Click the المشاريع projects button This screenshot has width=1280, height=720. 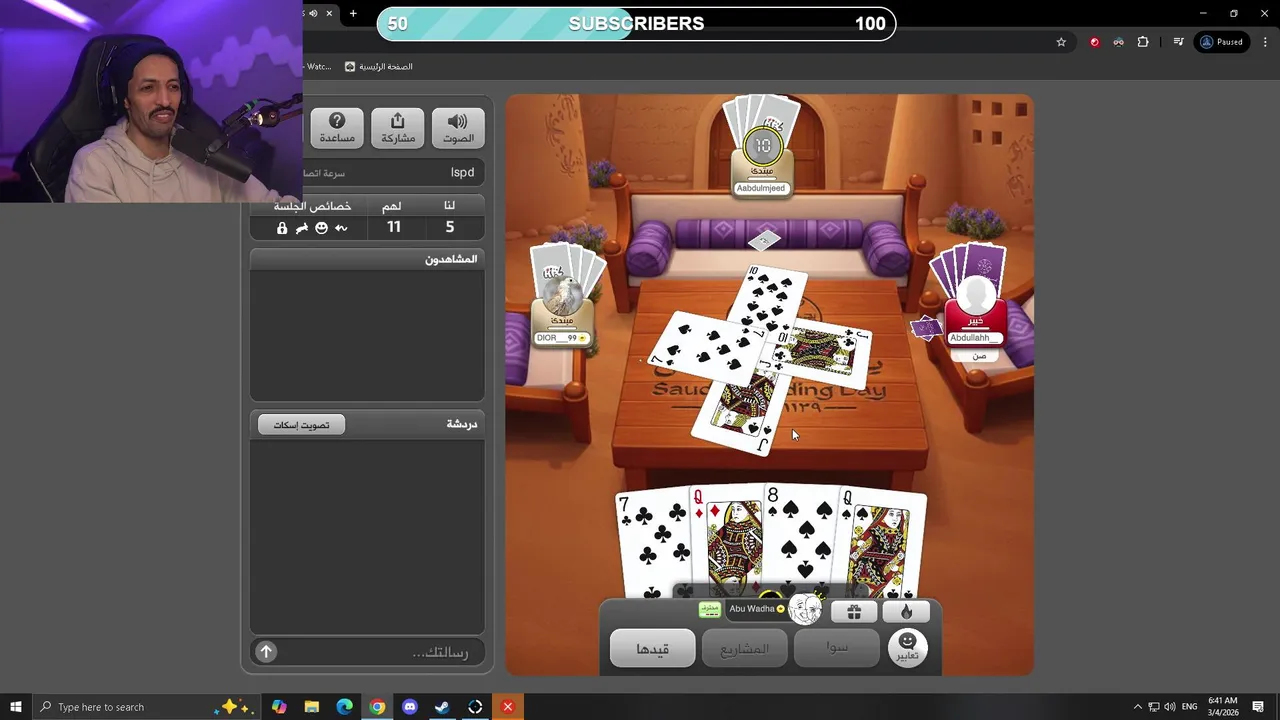click(745, 649)
